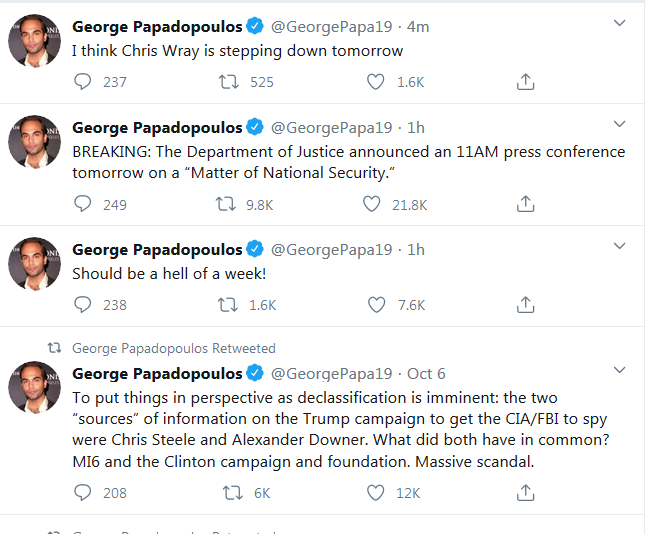The image size is (645, 534).
Task: Like the BREAKING Department of Justice tweet
Action: [x=371, y=204]
